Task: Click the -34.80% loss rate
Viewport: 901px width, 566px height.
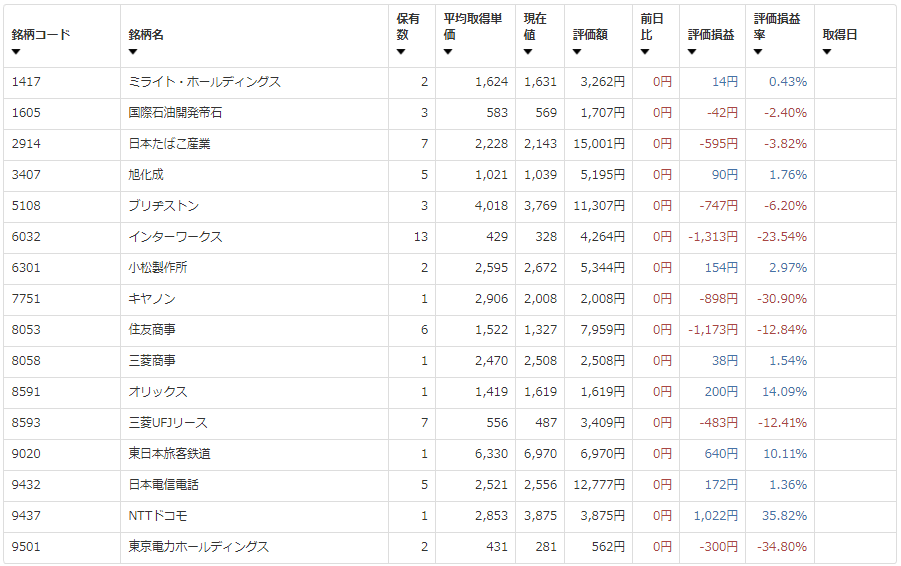Action: pyautogui.click(x=781, y=547)
